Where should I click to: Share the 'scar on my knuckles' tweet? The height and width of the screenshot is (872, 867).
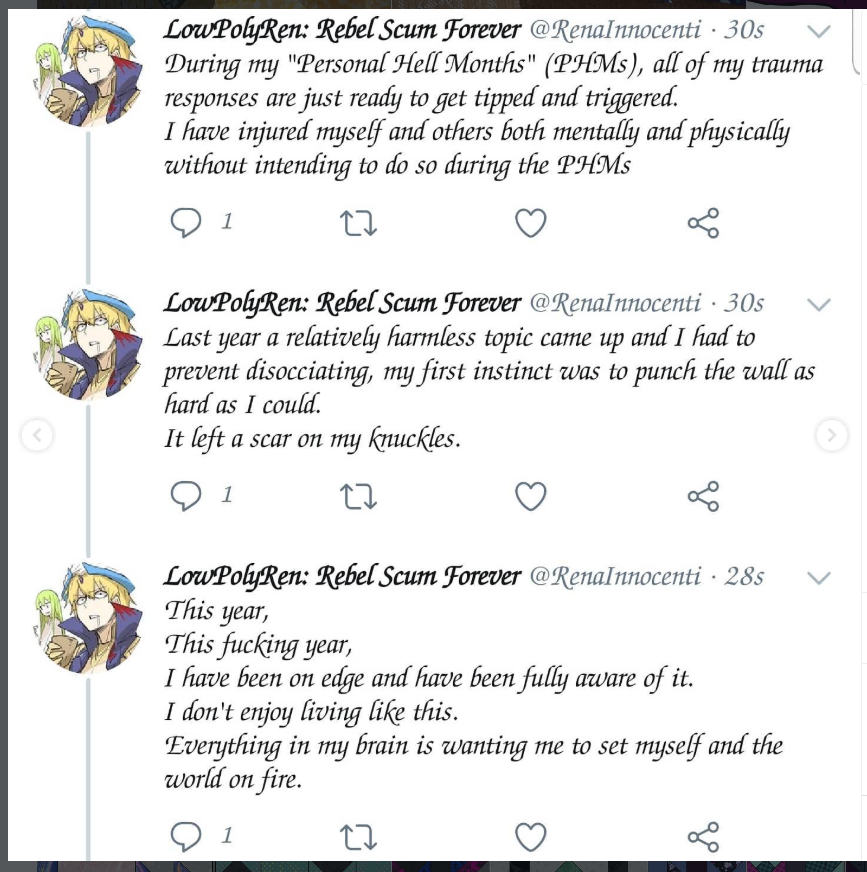click(703, 496)
